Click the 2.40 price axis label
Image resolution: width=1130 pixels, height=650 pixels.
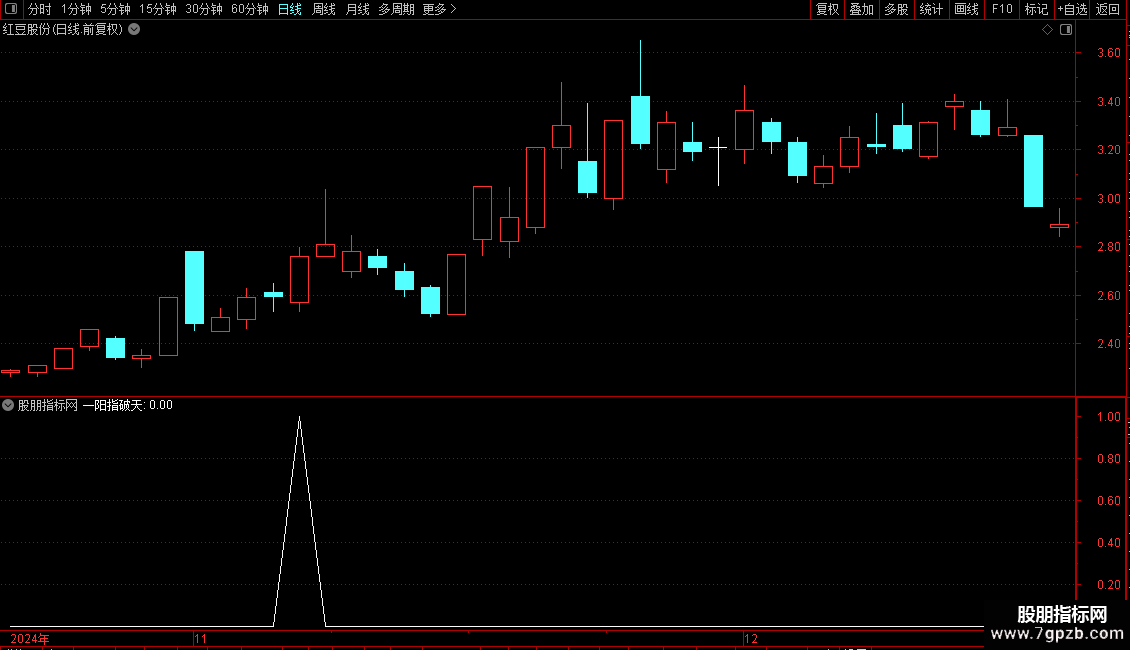(1108, 344)
